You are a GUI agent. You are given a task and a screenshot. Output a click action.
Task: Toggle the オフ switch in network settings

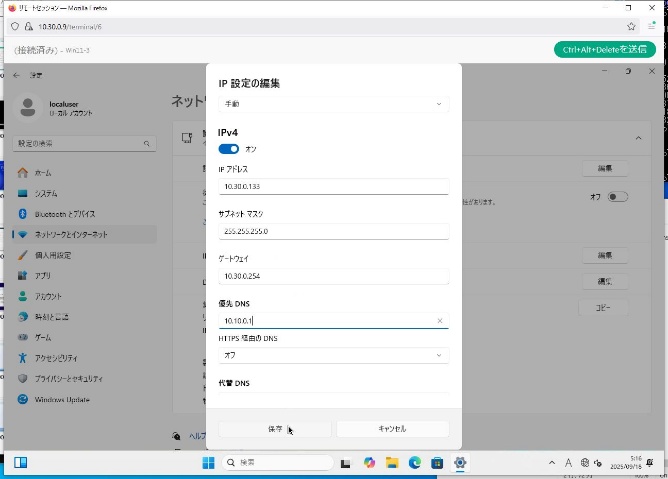pos(617,197)
